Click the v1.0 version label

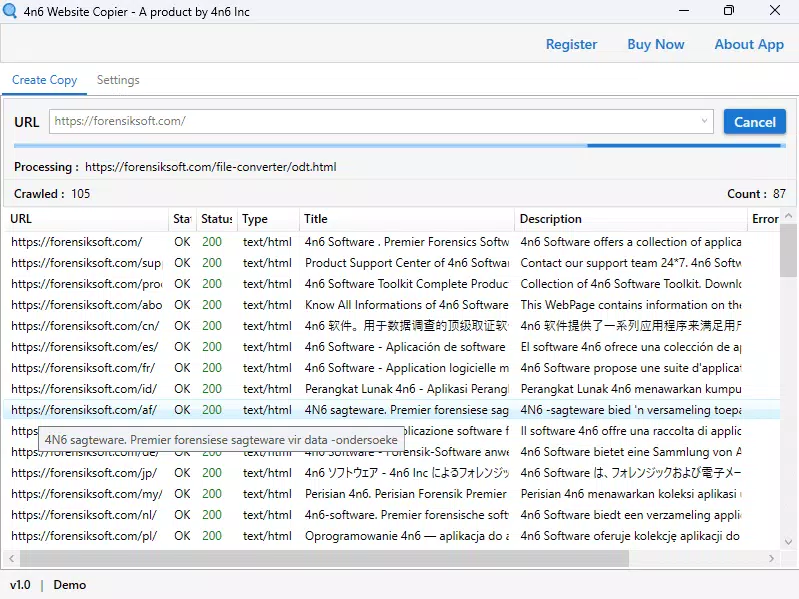tap(20, 585)
